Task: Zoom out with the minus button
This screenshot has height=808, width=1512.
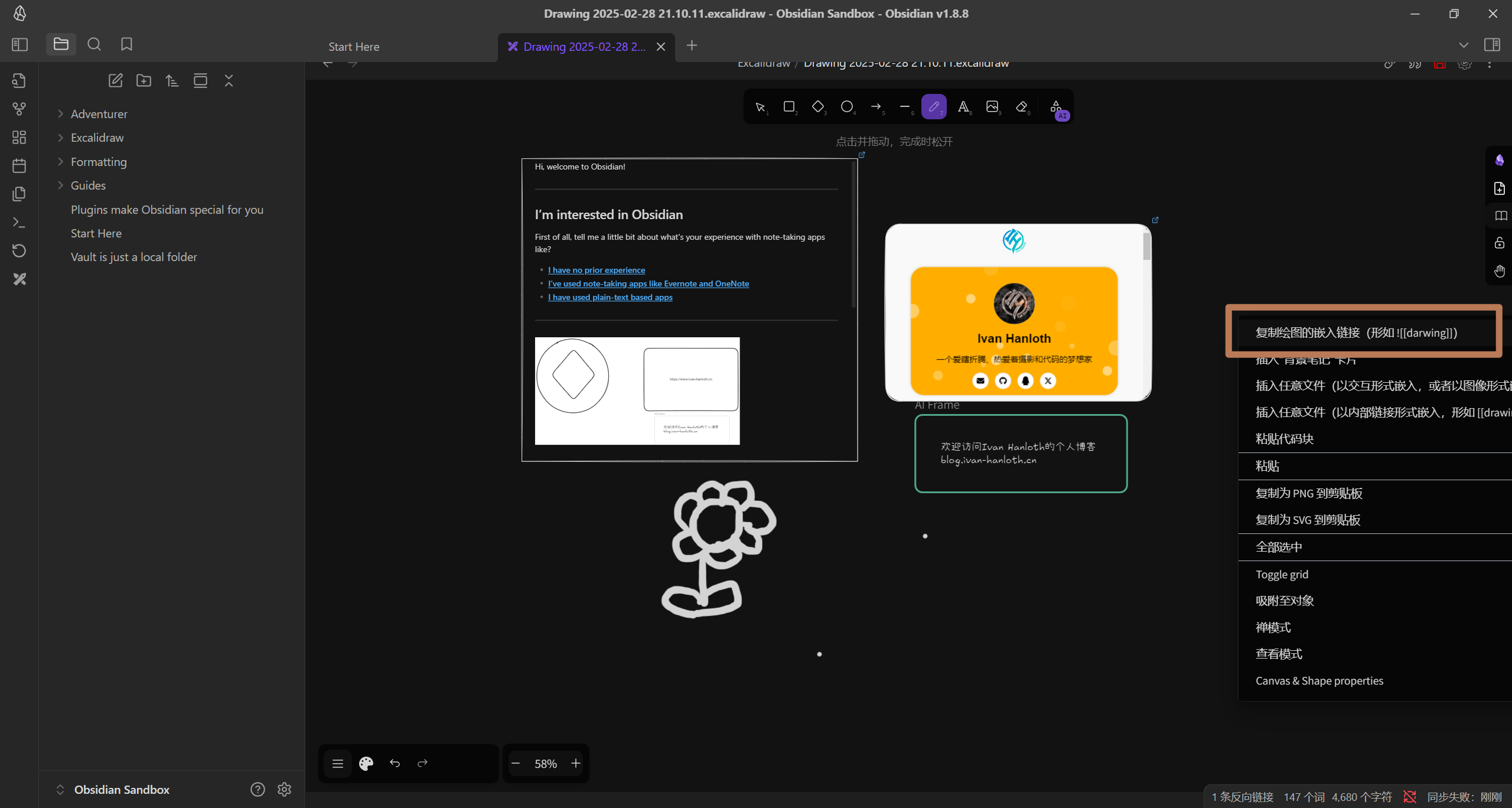Action: [516, 764]
